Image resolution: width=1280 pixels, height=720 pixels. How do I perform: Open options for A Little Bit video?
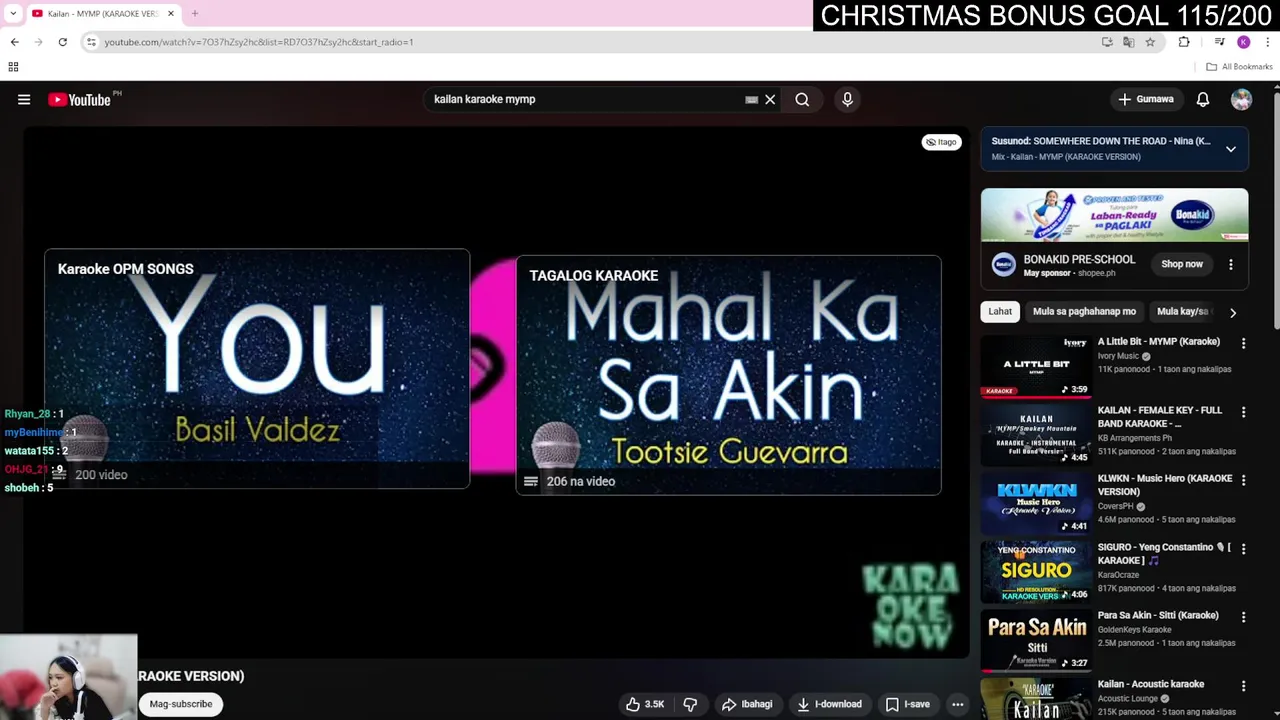[1243, 343]
